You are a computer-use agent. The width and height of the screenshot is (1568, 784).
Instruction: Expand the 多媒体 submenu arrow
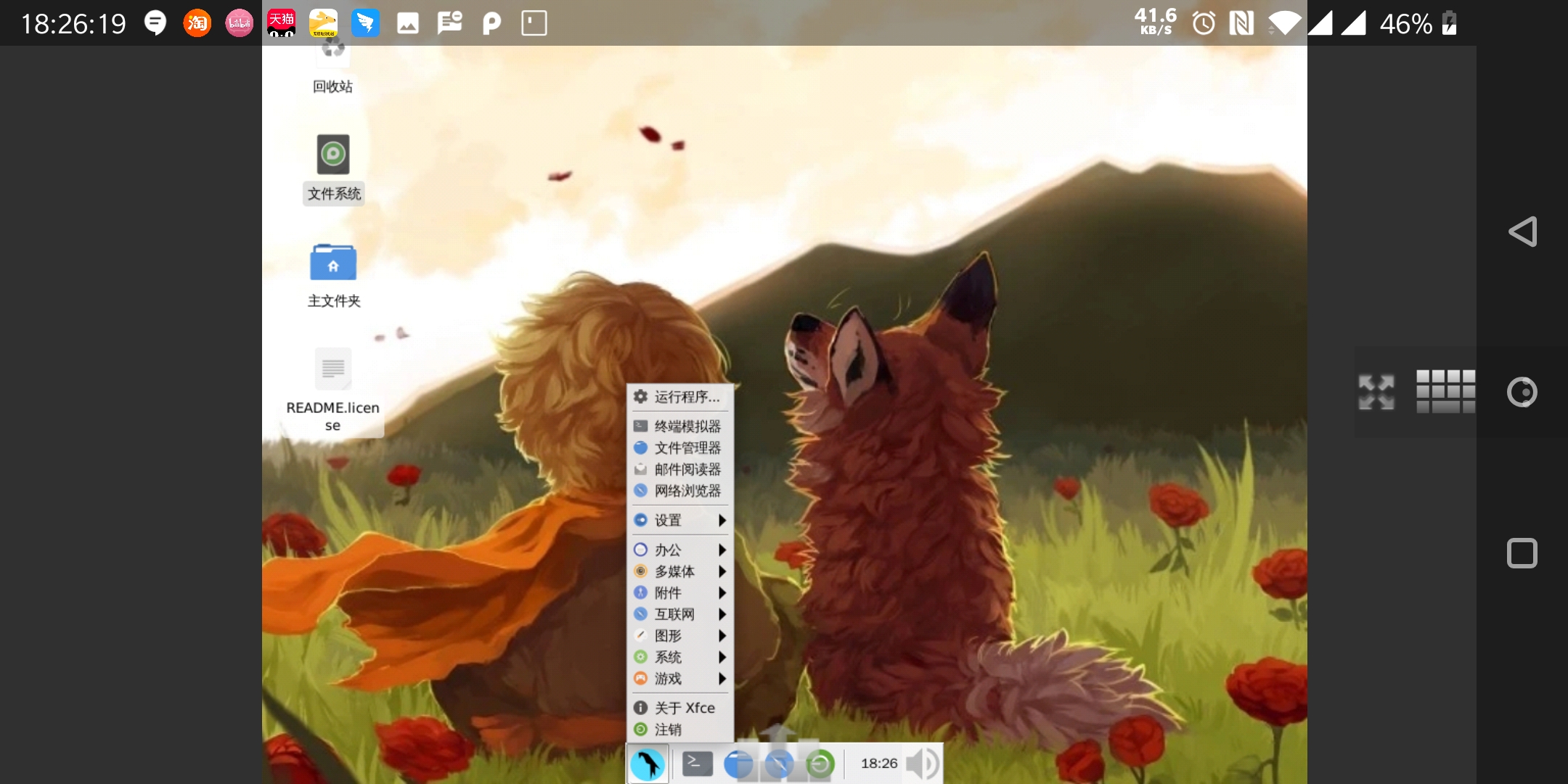point(722,571)
